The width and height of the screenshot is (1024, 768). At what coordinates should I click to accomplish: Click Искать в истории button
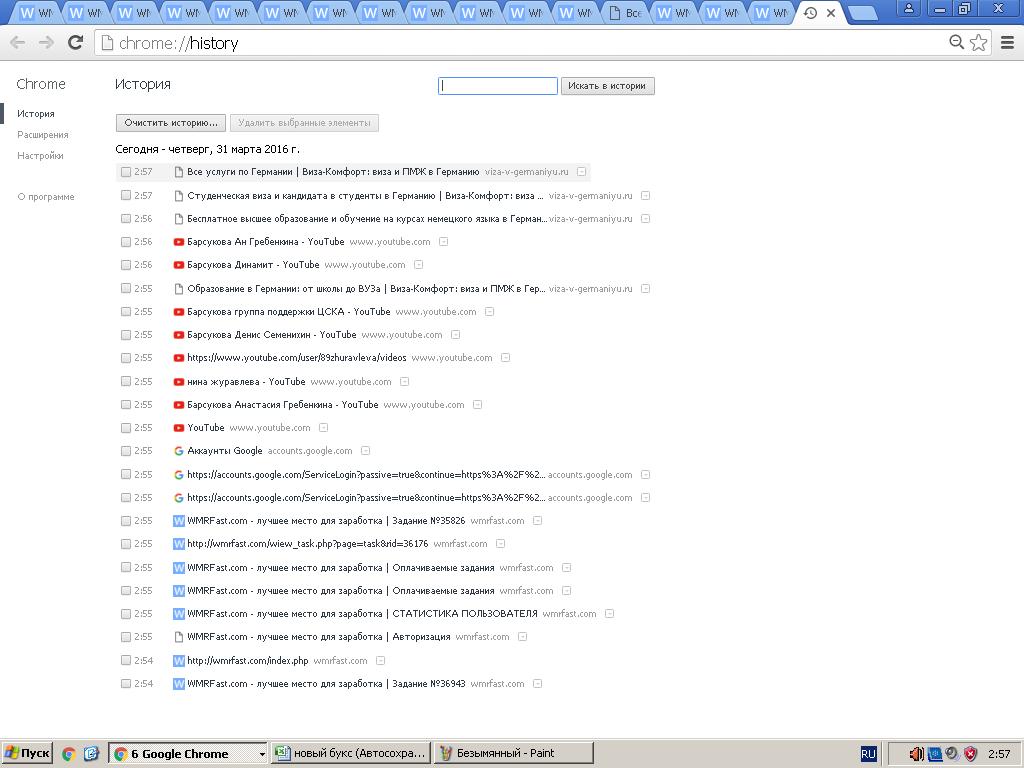point(607,86)
